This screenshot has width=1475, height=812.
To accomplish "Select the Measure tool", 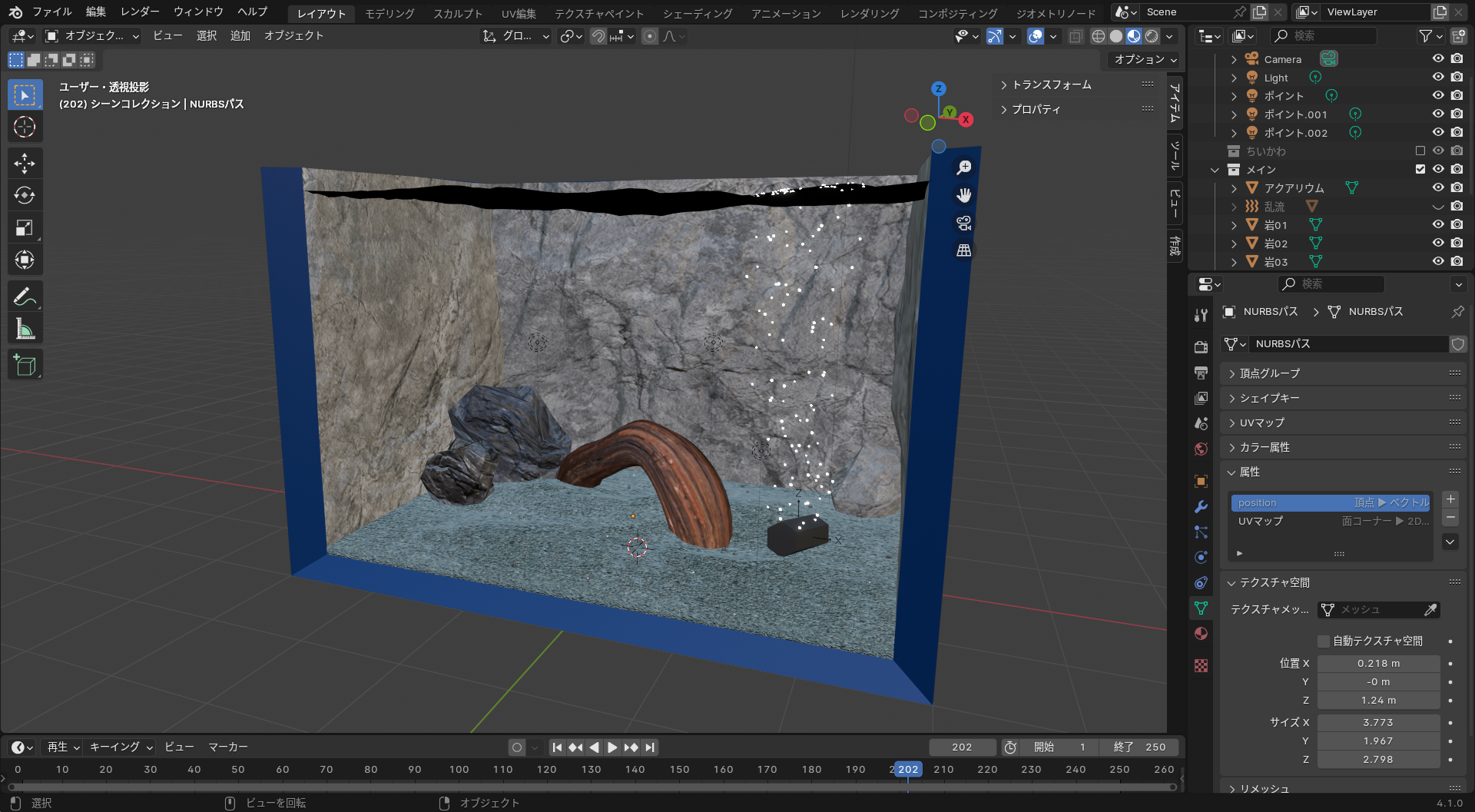I will tap(25, 329).
